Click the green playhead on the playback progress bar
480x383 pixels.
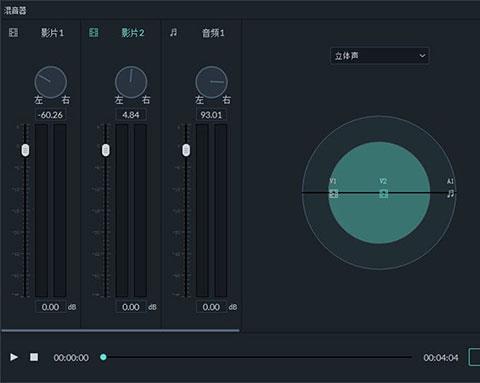pyautogui.click(x=103, y=357)
